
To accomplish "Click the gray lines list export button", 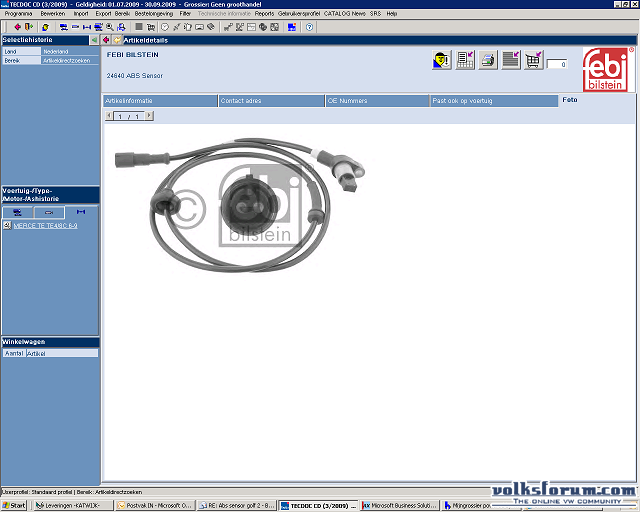I will (511, 60).
